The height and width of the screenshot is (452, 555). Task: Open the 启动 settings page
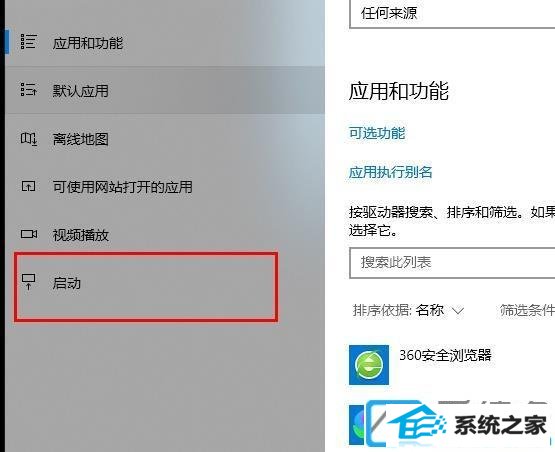tap(146, 286)
